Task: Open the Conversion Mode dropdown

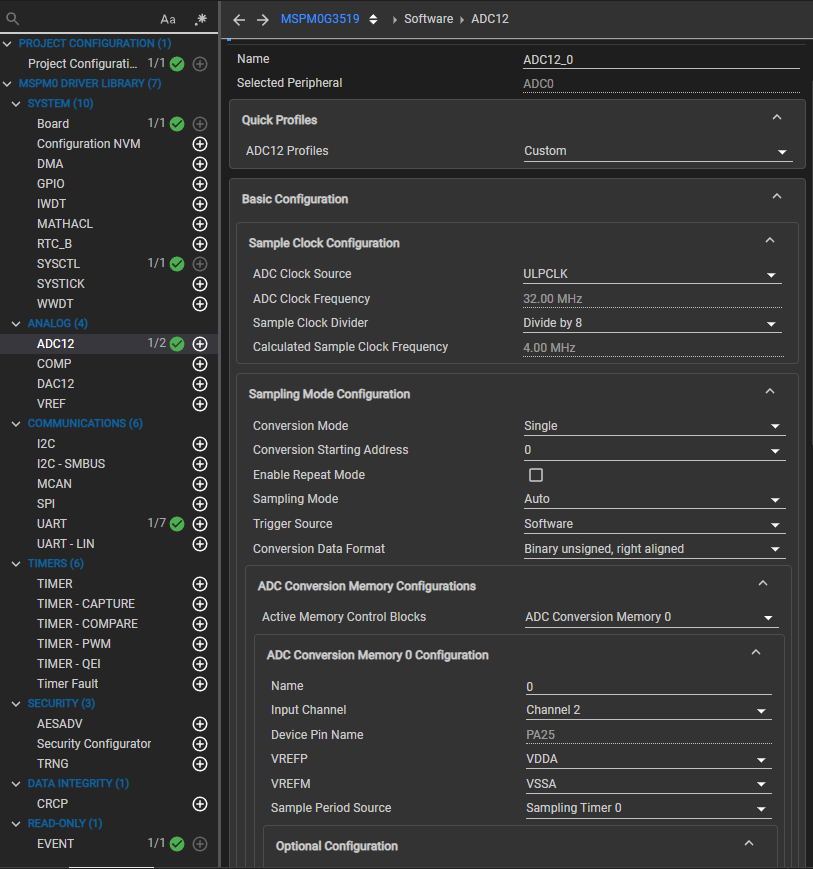Action: [655, 426]
